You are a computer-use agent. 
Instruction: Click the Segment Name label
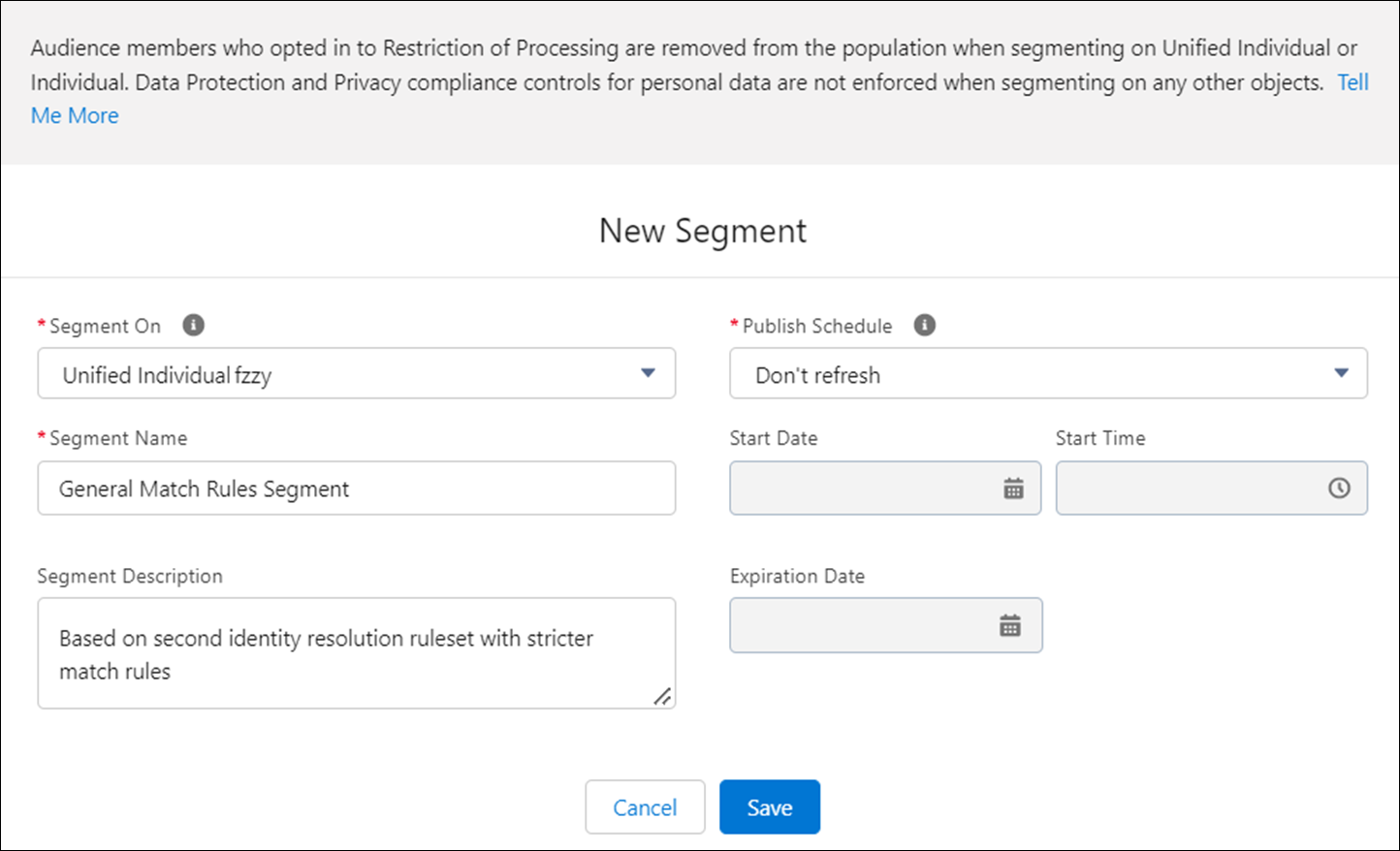(x=118, y=438)
